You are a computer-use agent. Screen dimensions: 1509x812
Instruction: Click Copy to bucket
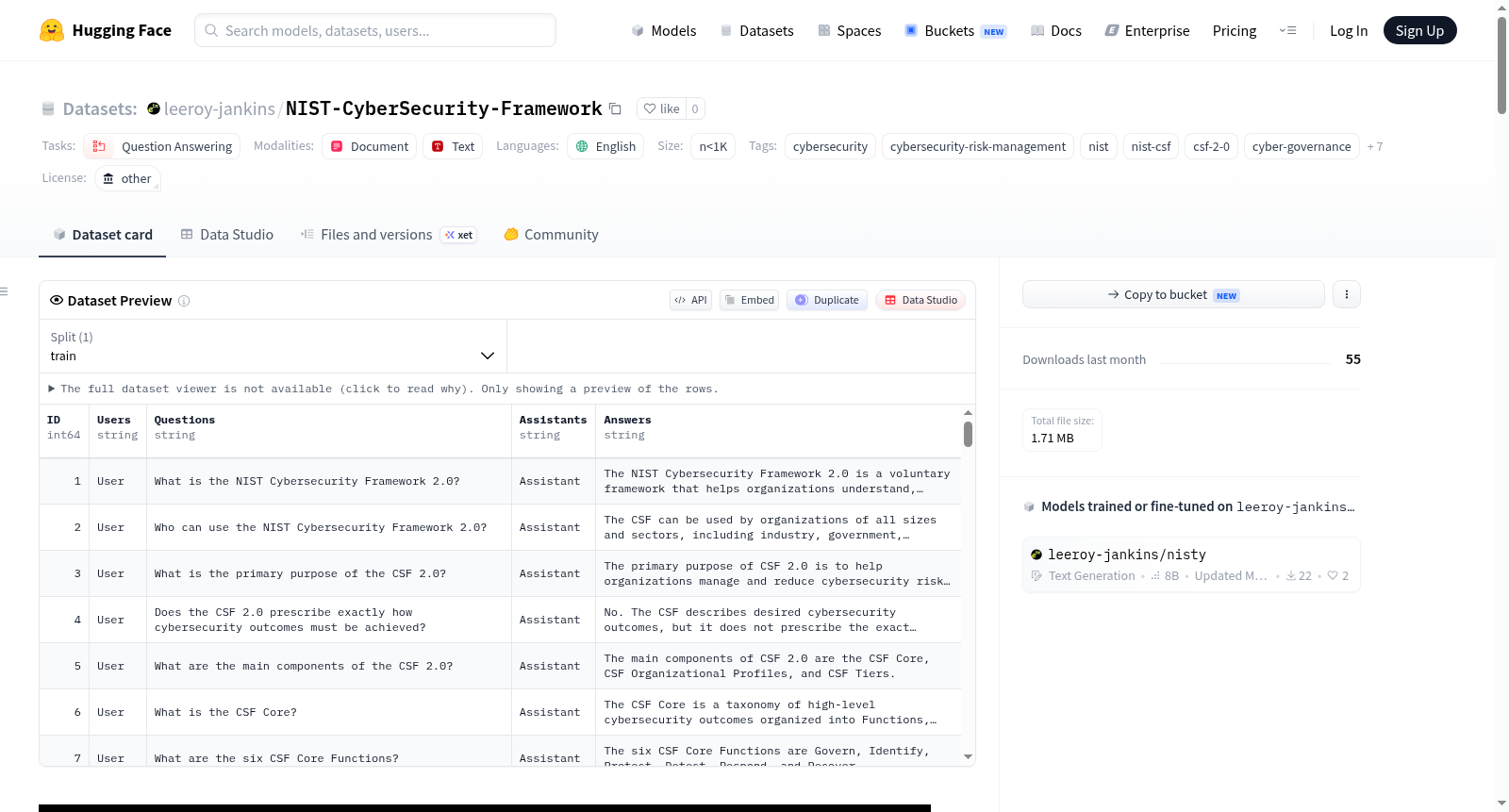(x=1173, y=294)
